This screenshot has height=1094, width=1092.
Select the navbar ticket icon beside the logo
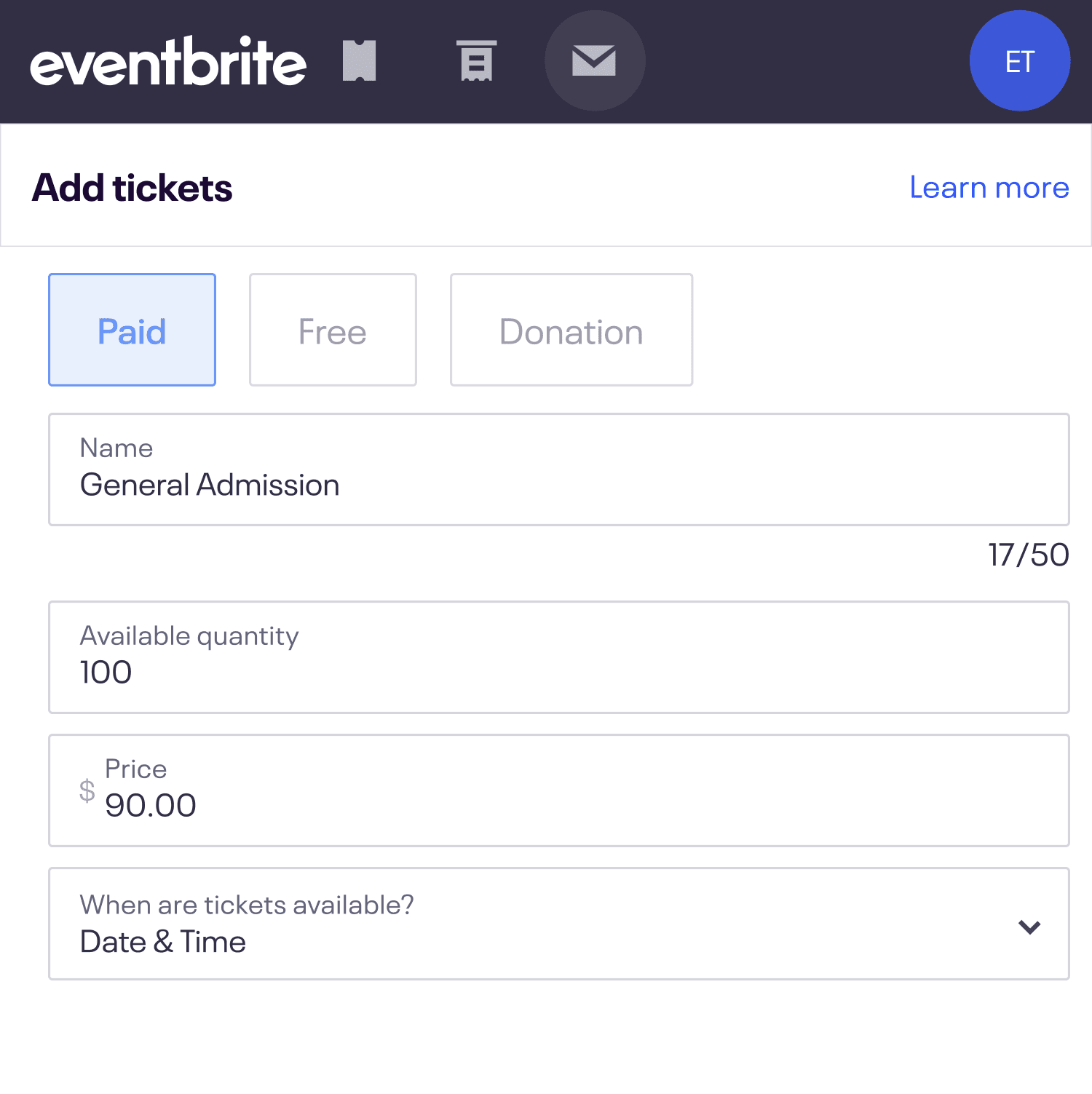[358, 61]
